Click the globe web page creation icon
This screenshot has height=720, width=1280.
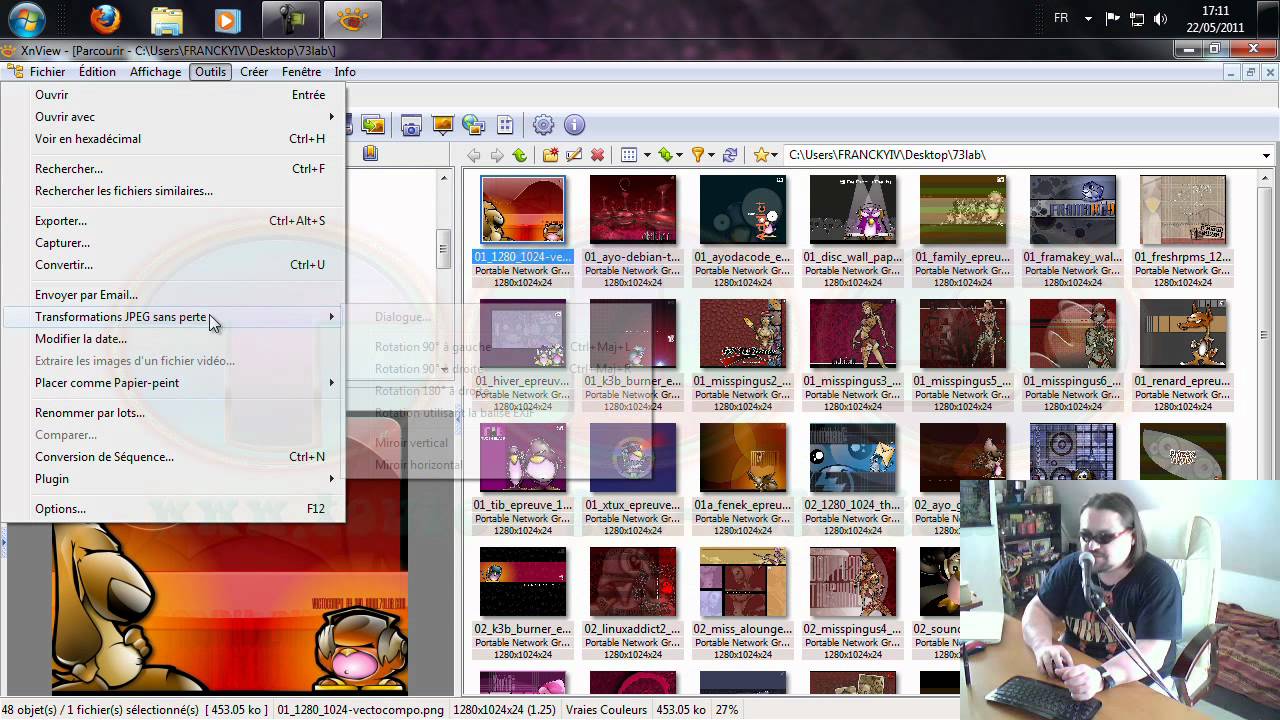point(473,125)
